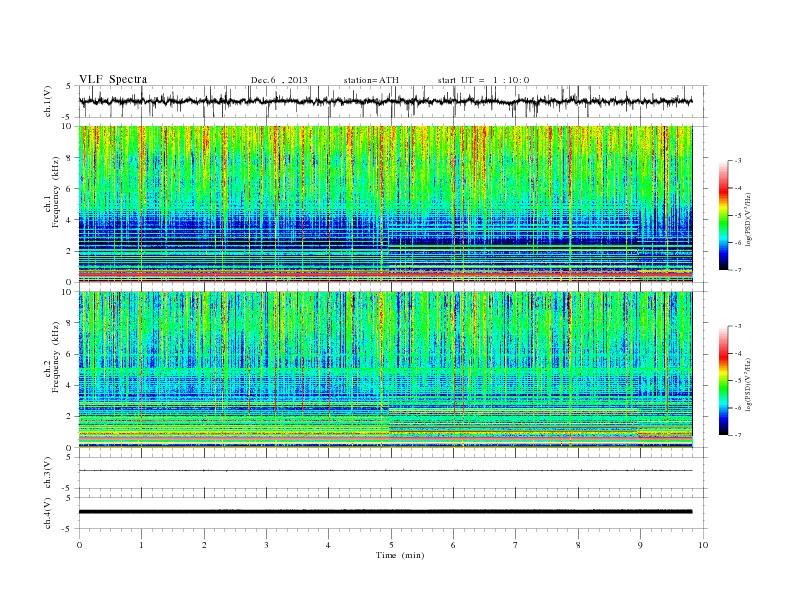Click the x-axis tick label "6"
Viewport: 792px width, 612px height.
[x=453, y=545]
